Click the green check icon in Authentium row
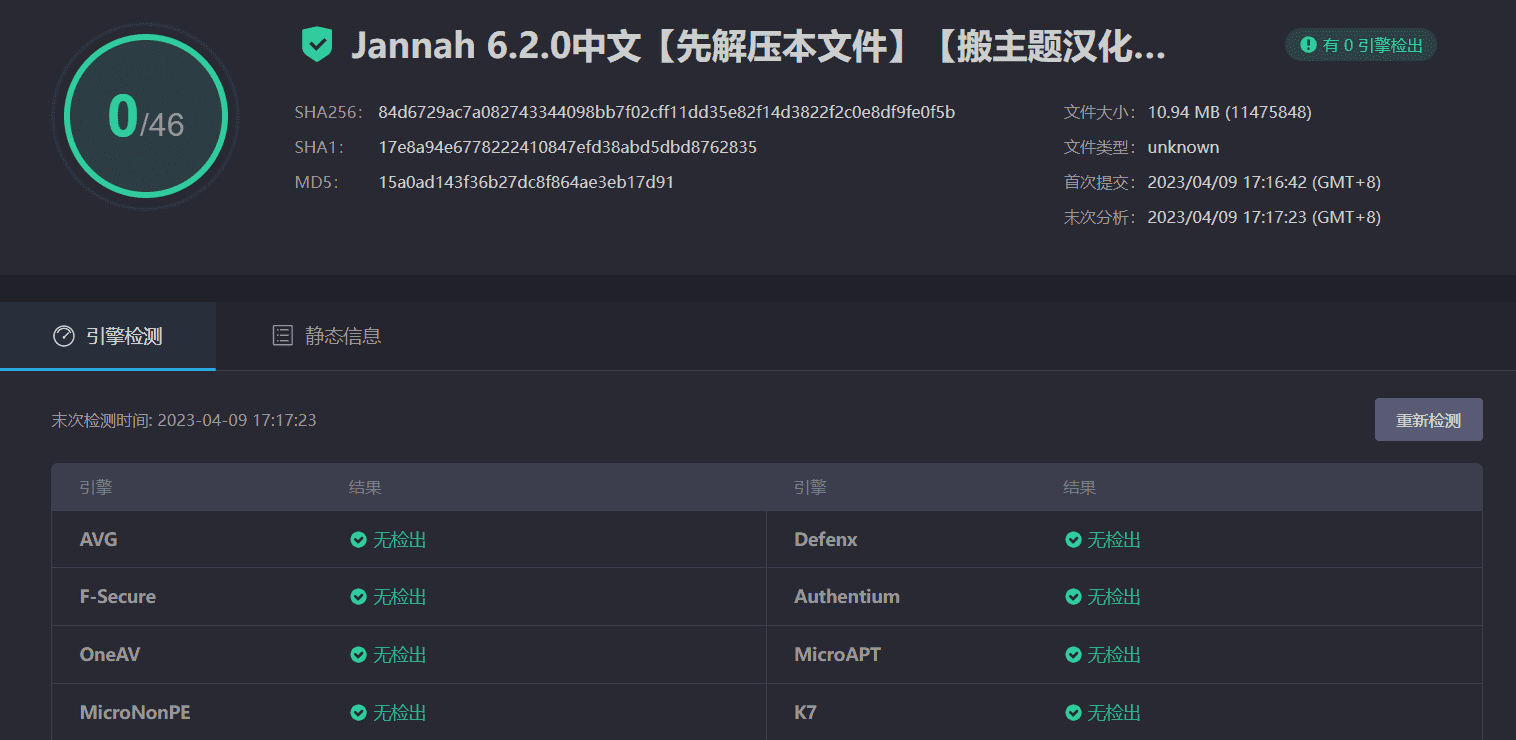Image resolution: width=1516 pixels, height=740 pixels. point(1073,597)
